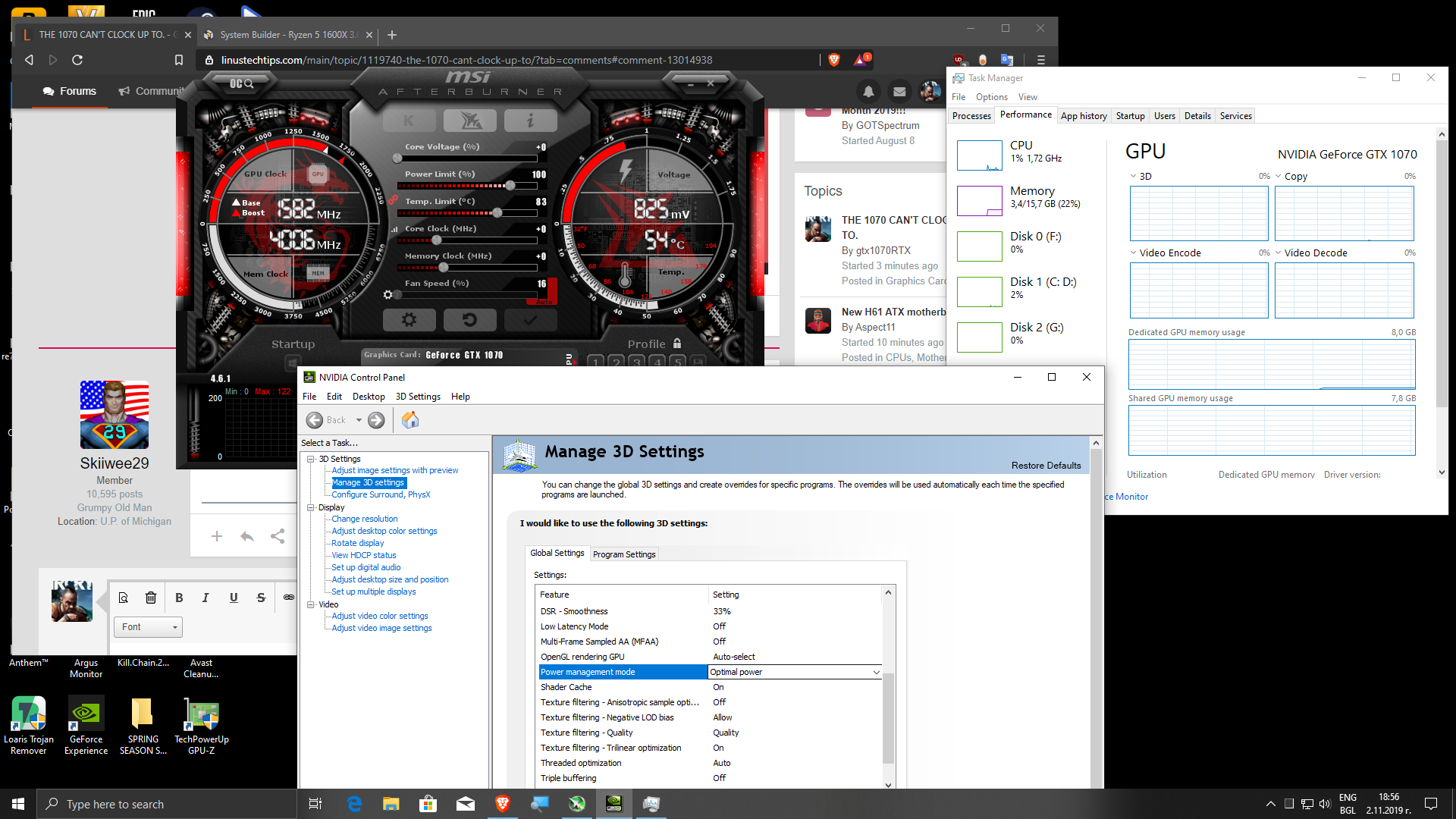Open the Afterburner OC Scanner button

point(241,83)
